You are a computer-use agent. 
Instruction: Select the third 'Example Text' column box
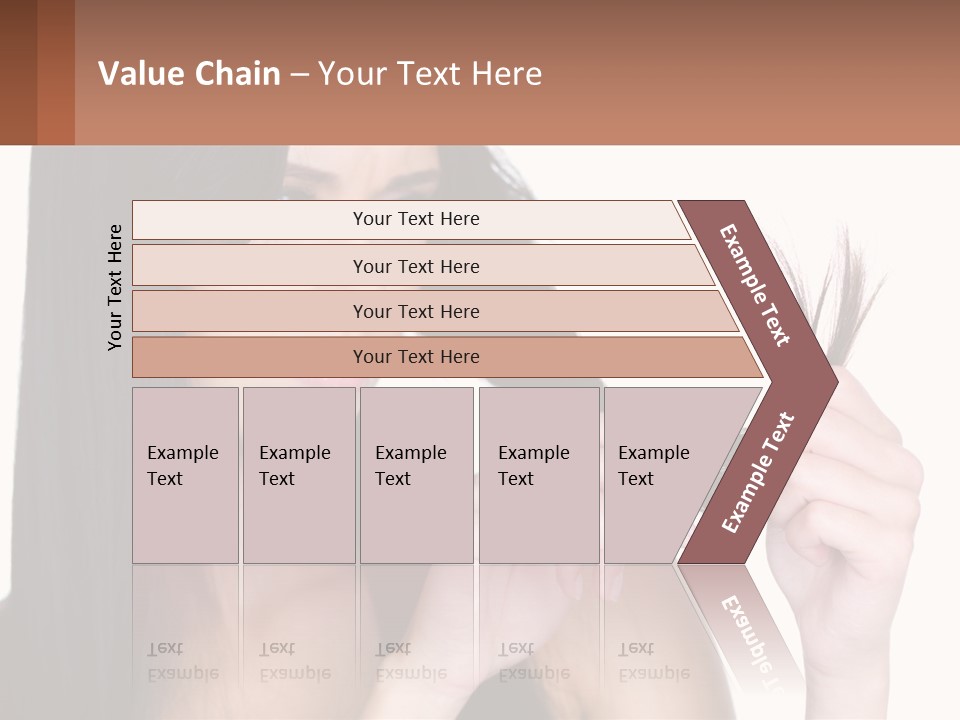pyautogui.click(x=417, y=475)
